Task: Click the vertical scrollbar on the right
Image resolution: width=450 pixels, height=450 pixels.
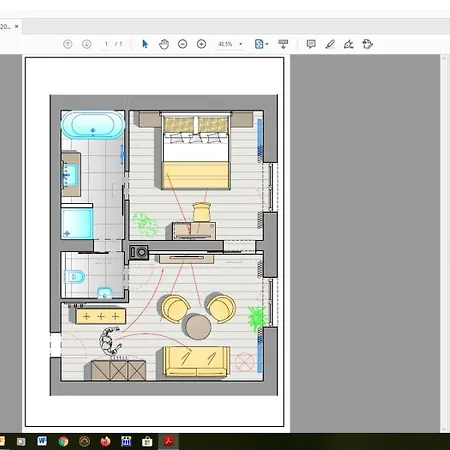Action: [x=444, y=243]
